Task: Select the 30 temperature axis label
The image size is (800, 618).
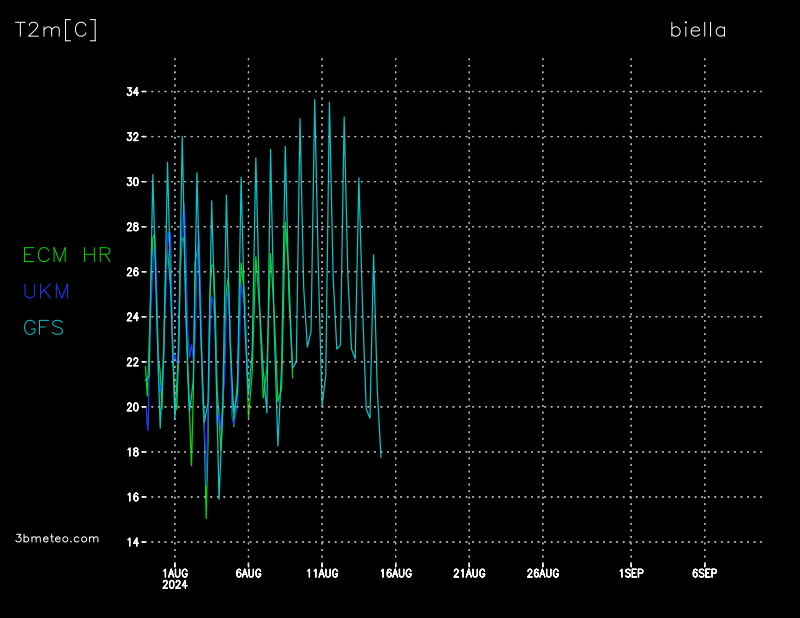Action: [131, 182]
